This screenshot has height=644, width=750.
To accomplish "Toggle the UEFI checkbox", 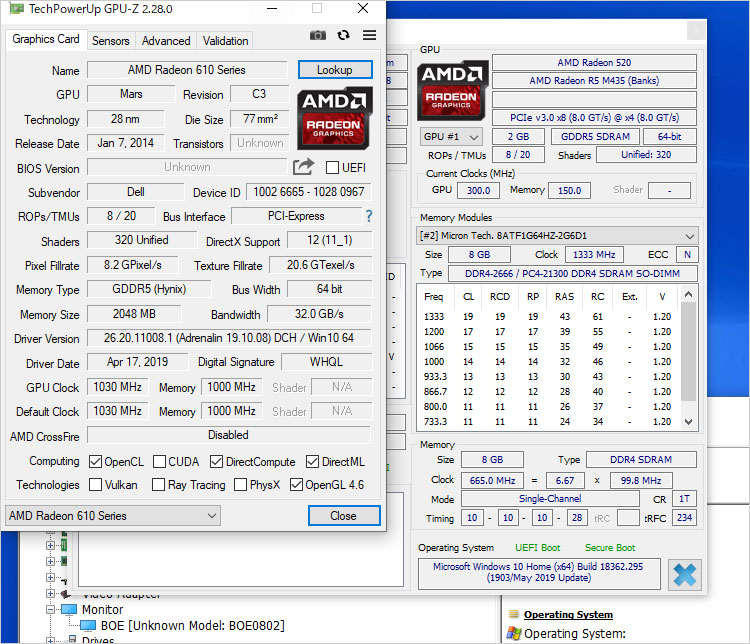I will pos(332,167).
